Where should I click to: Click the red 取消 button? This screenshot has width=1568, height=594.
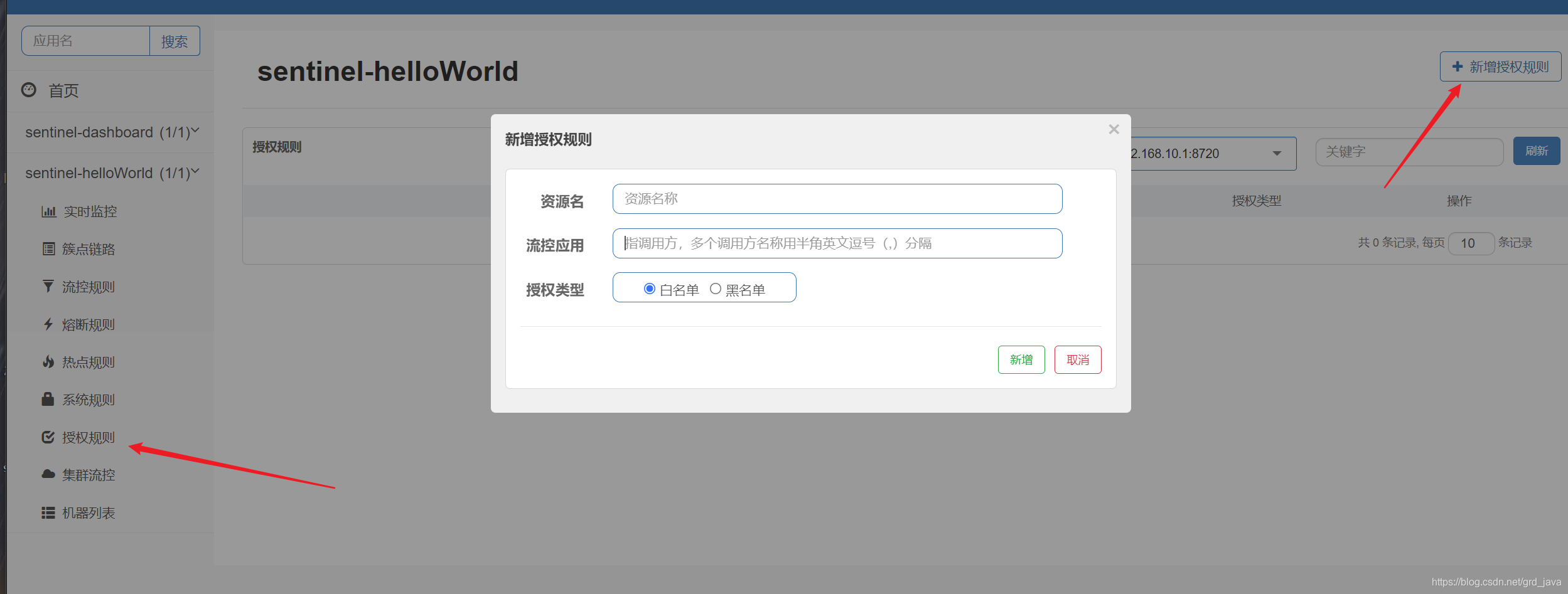coord(1078,359)
